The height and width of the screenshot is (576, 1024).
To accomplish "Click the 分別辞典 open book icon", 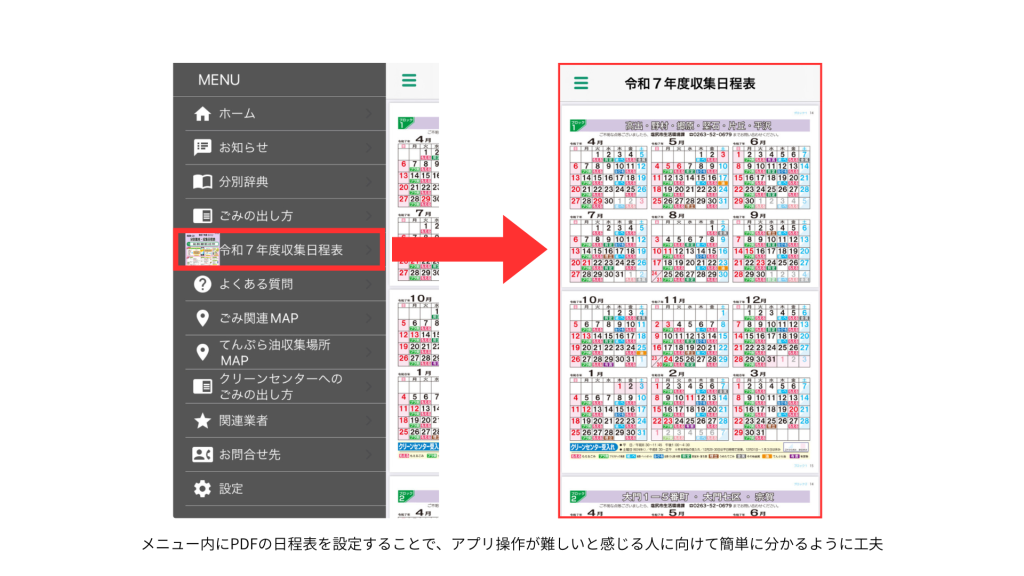I will pyautogui.click(x=202, y=182).
